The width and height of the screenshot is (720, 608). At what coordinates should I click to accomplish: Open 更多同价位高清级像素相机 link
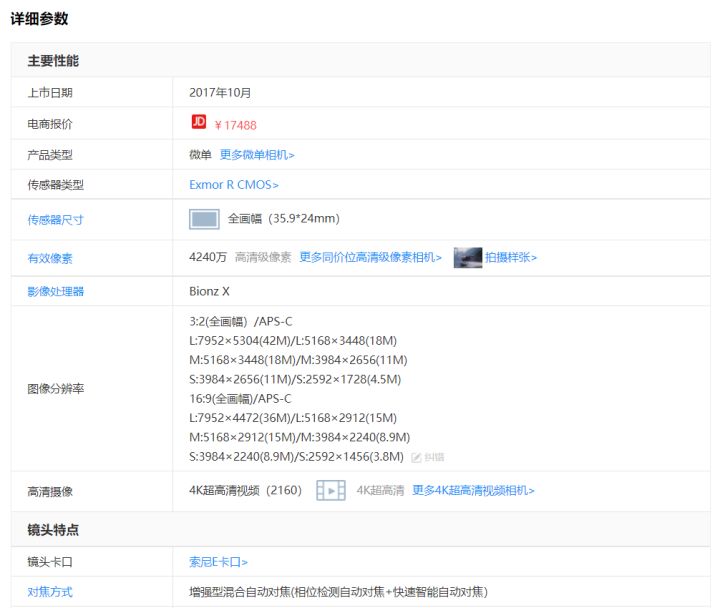tap(371, 257)
